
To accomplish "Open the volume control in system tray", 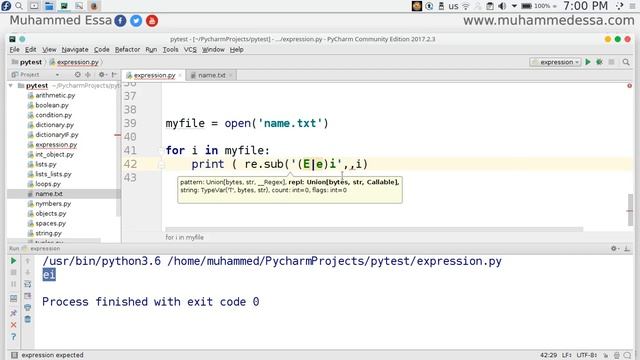I will pos(502,6).
